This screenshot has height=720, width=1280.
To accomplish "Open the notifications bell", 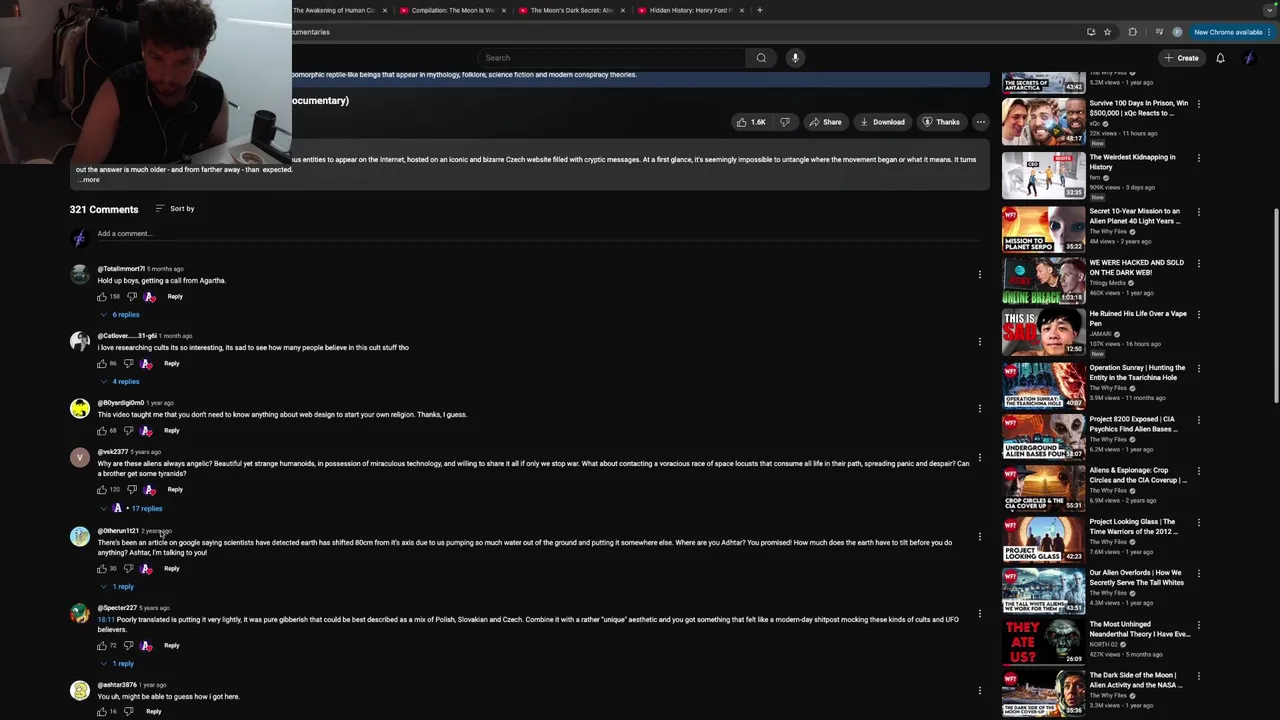I will (1220, 58).
